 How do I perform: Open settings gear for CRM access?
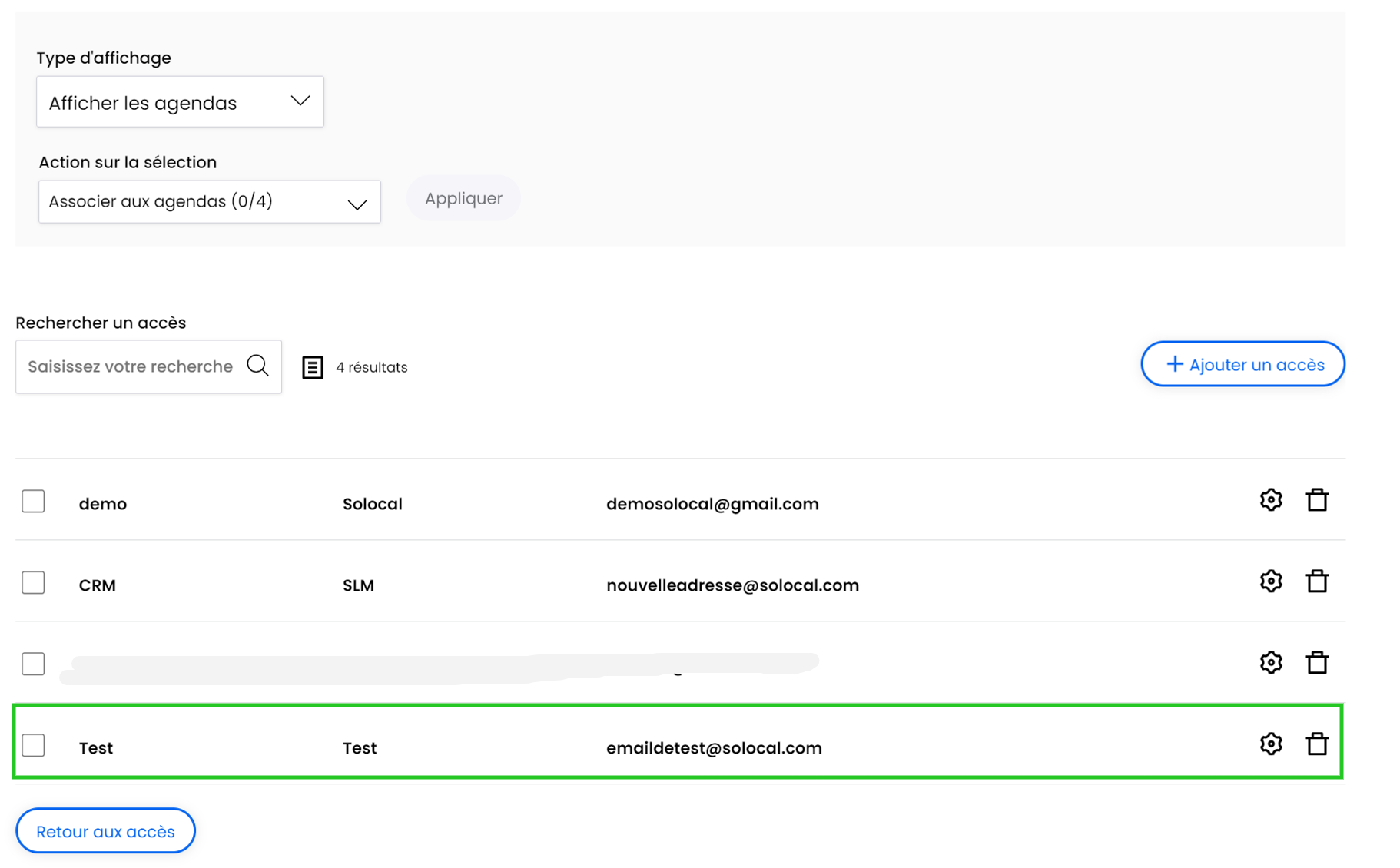[x=1271, y=581]
